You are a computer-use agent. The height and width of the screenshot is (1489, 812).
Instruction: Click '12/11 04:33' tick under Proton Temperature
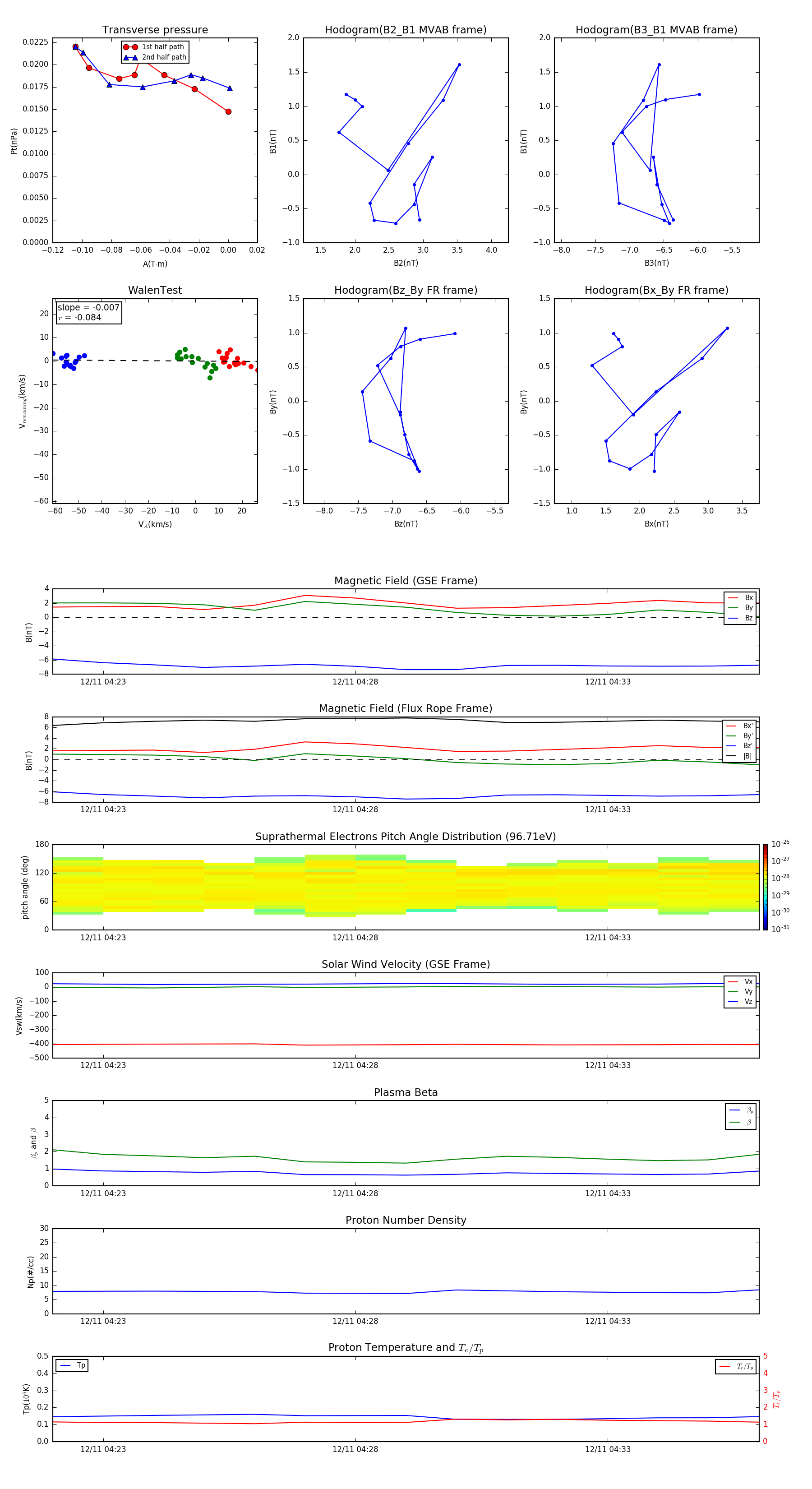tap(607, 1449)
